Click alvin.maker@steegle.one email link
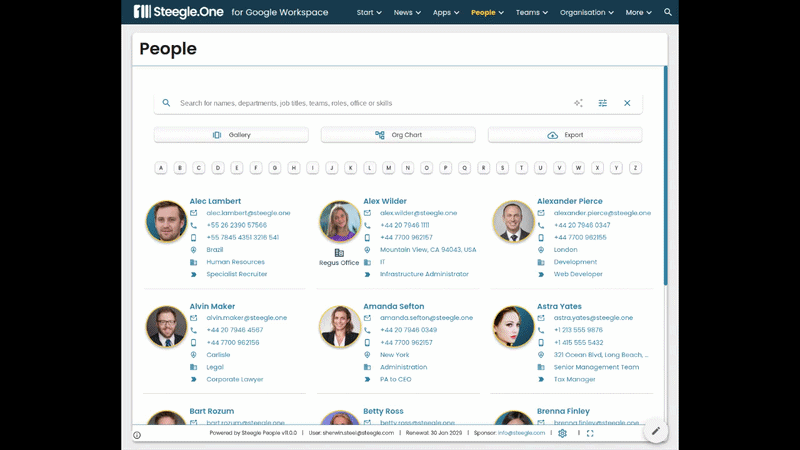This screenshot has width=800, height=450. pos(246,317)
